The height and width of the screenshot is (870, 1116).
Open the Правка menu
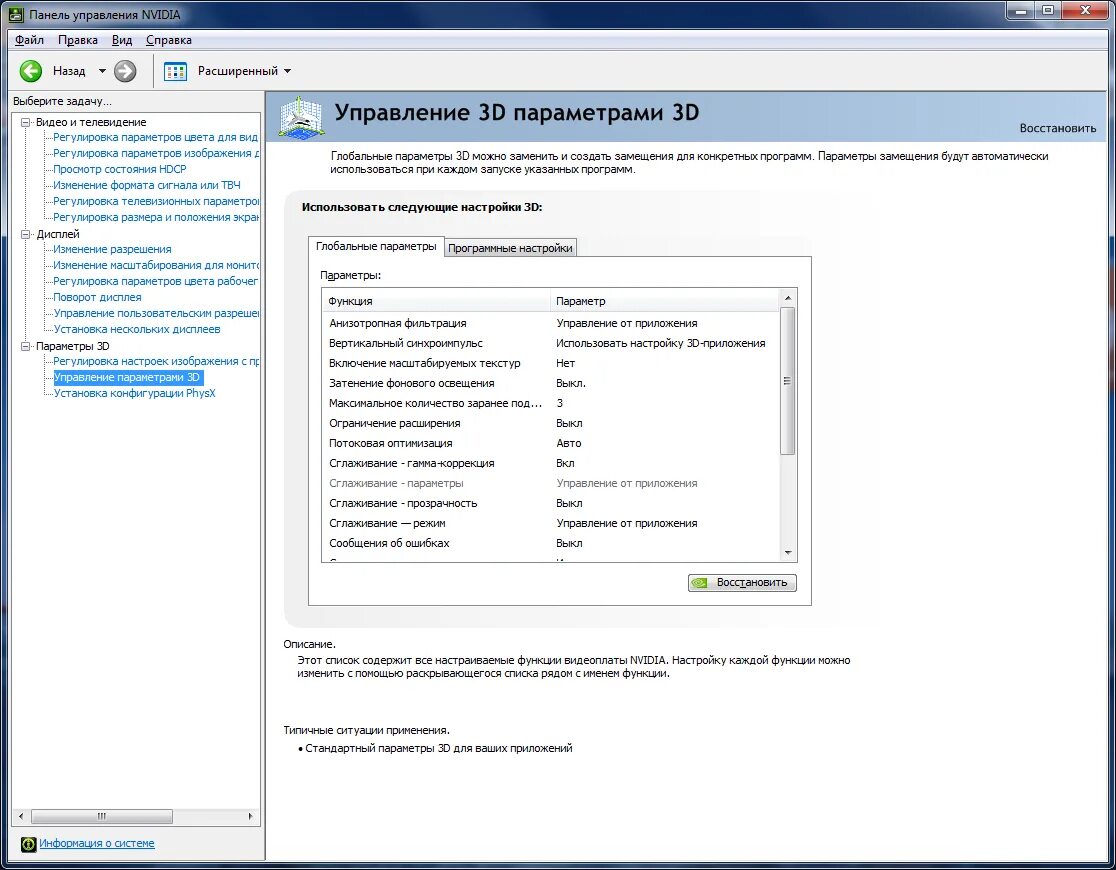pos(78,40)
